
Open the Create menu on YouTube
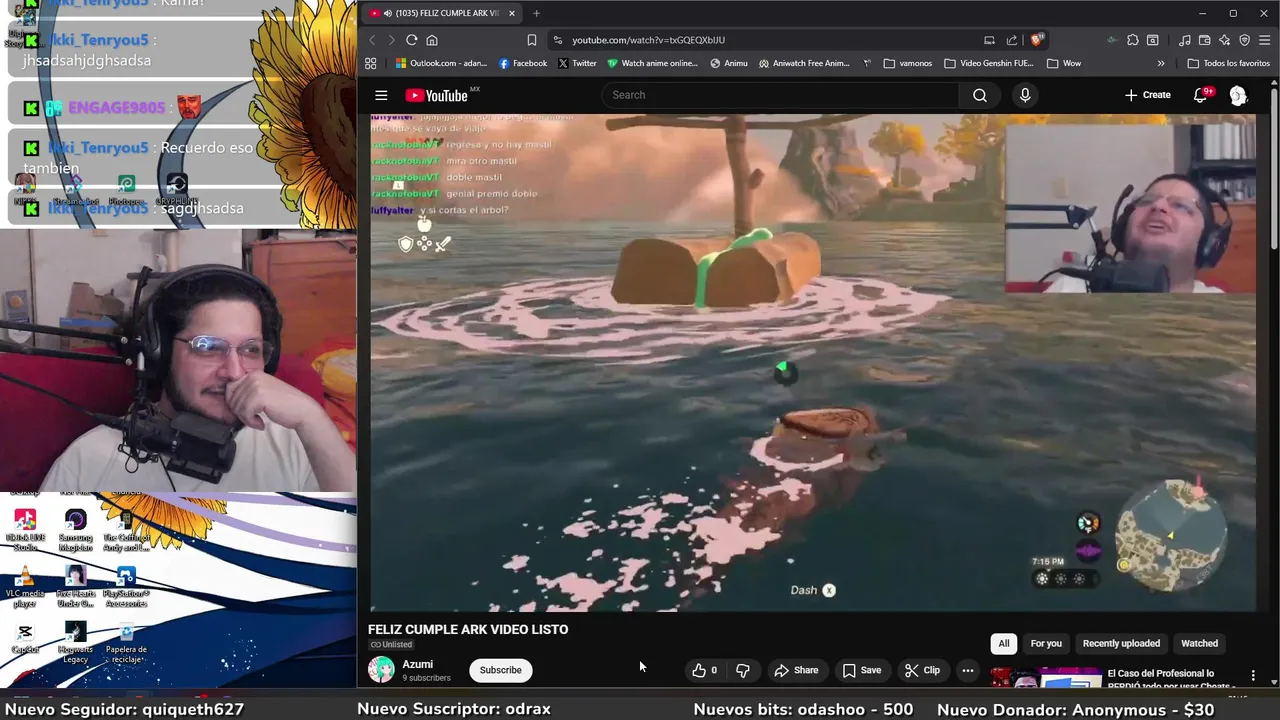(x=1147, y=95)
